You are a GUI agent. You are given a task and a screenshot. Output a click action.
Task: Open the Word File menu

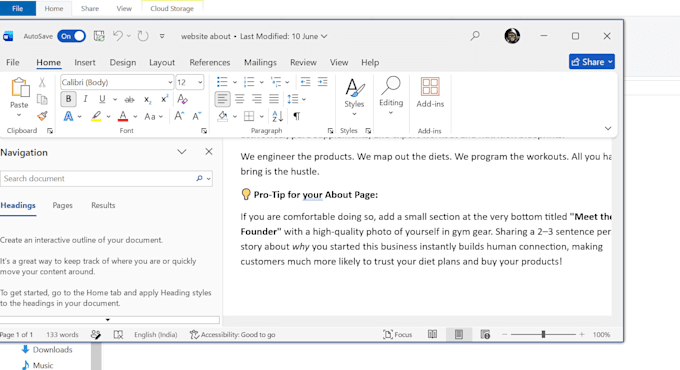pos(13,62)
